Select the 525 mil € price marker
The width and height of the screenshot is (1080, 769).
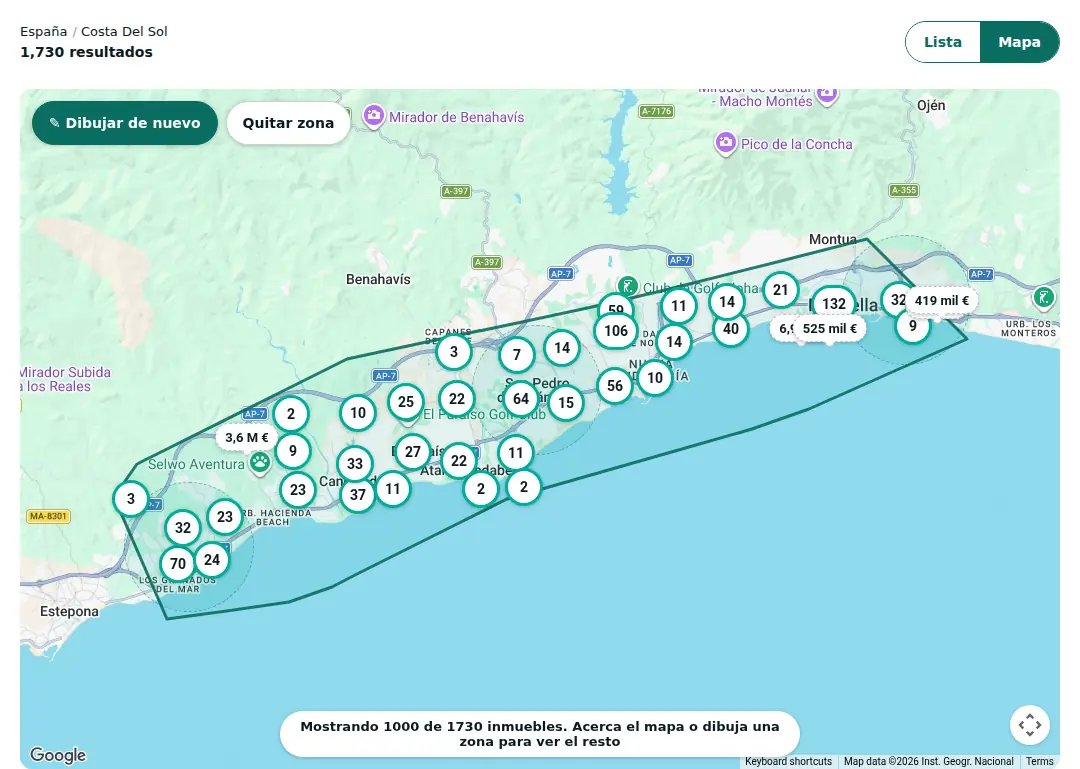point(829,329)
